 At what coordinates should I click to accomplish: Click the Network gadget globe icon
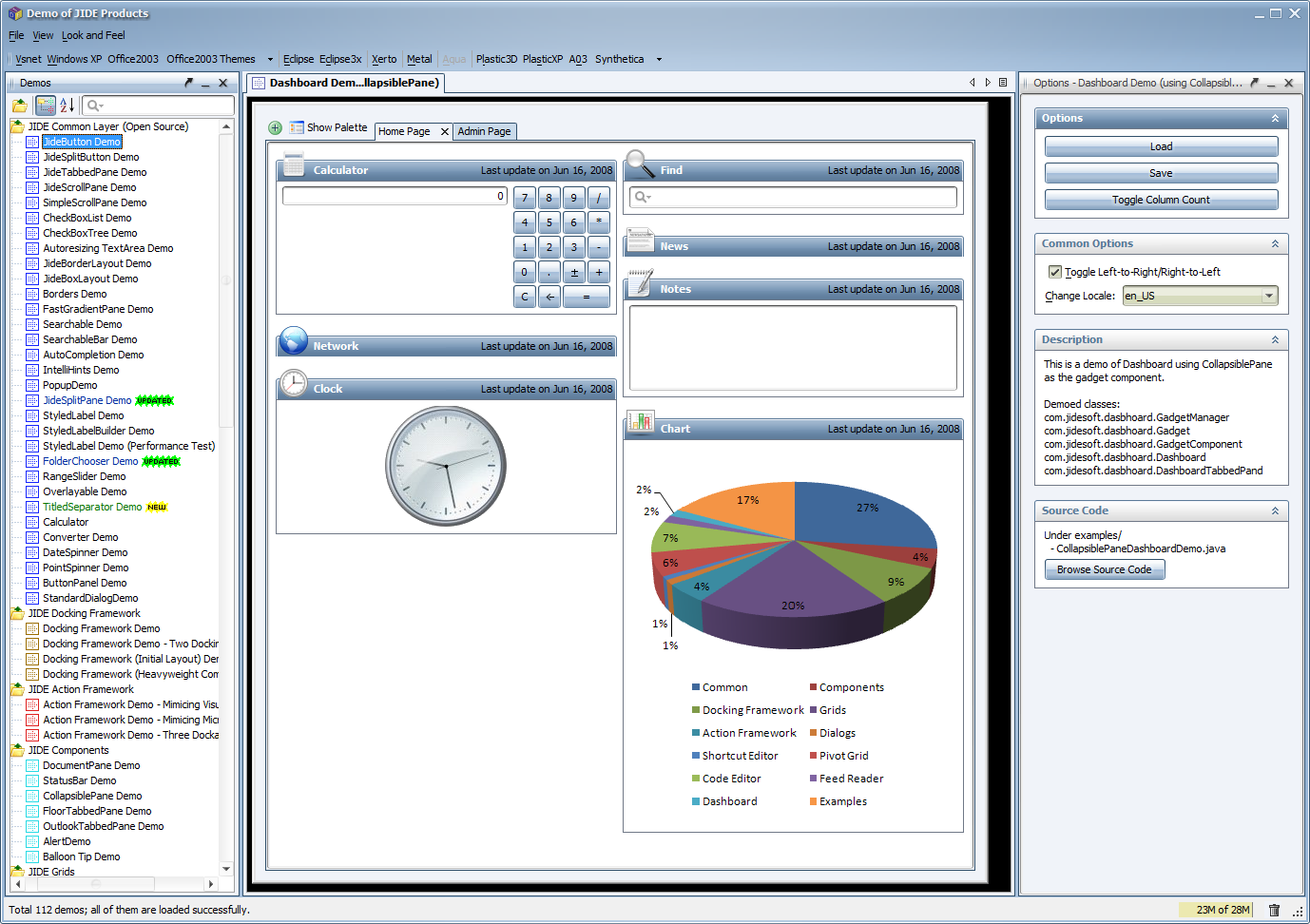[x=294, y=340]
